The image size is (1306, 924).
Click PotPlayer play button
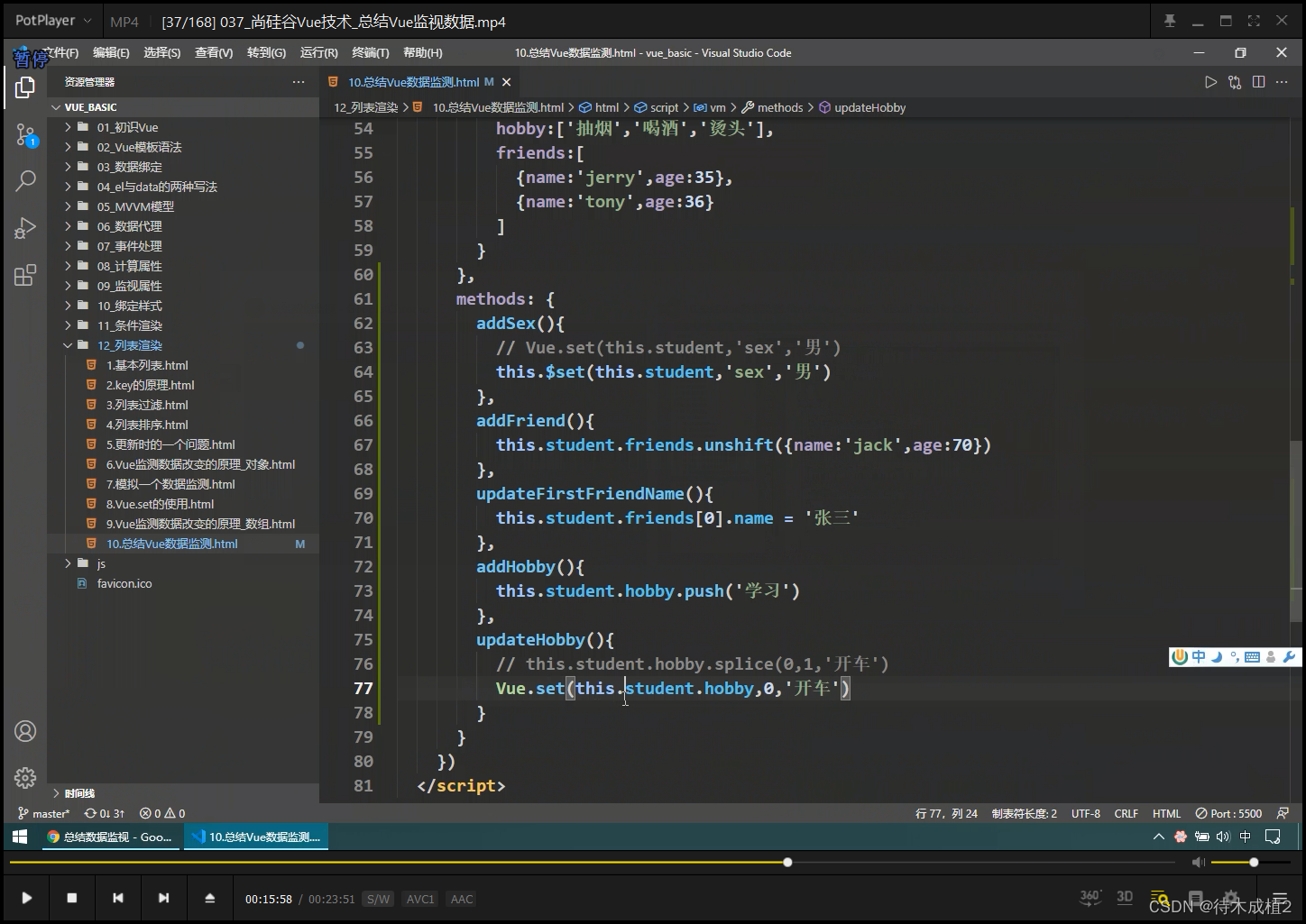click(x=26, y=898)
